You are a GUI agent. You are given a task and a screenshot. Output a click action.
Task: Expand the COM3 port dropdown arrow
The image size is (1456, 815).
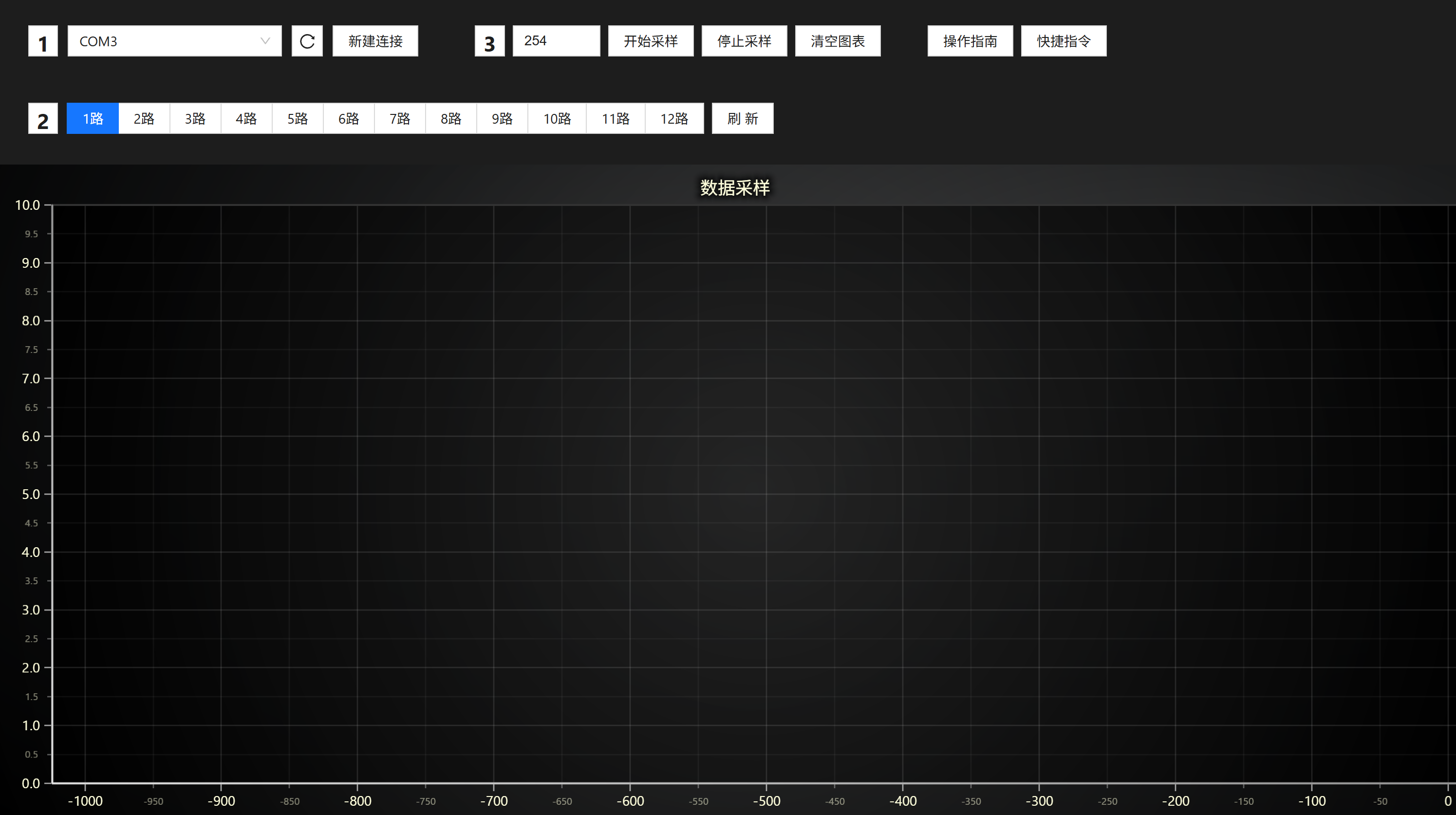click(264, 41)
